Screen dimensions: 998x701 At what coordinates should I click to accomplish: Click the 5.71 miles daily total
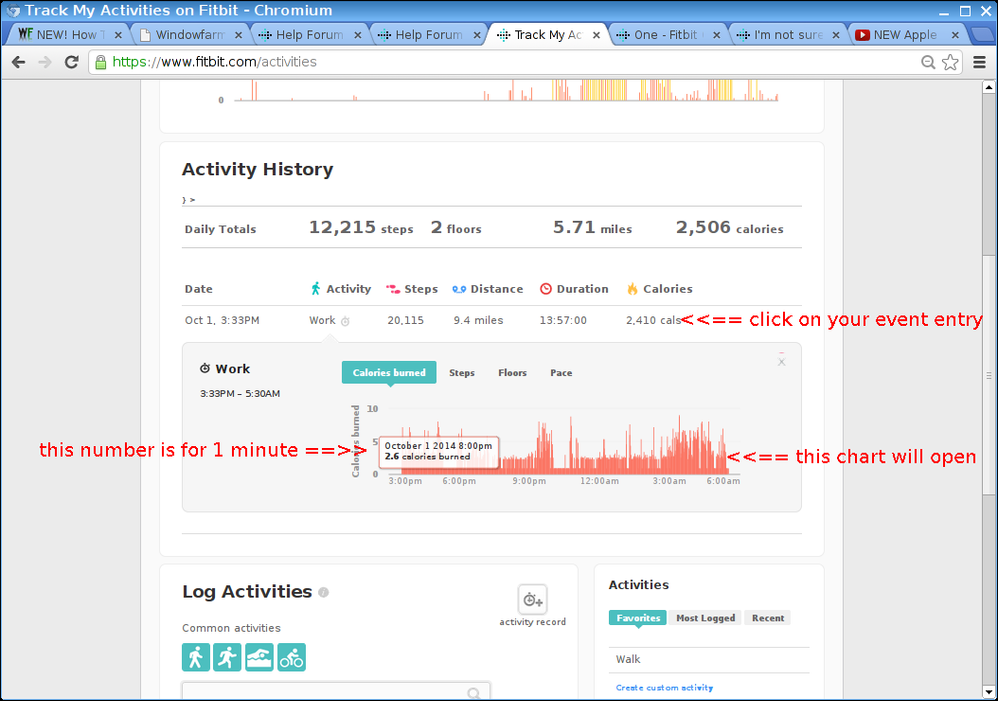[x=592, y=227]
